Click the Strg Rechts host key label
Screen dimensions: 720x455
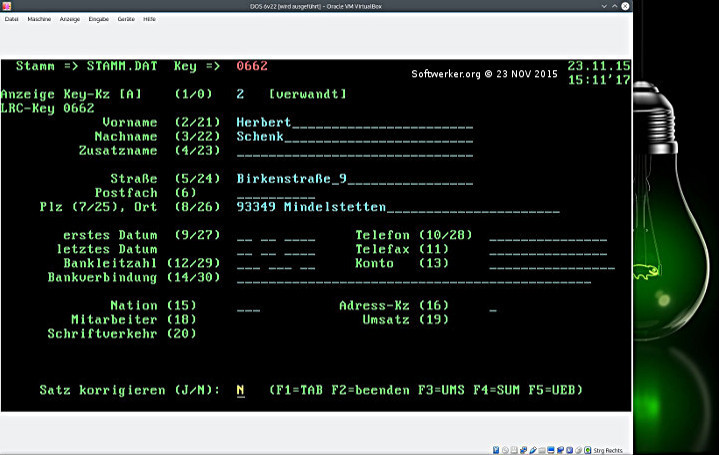pos(608,449)
